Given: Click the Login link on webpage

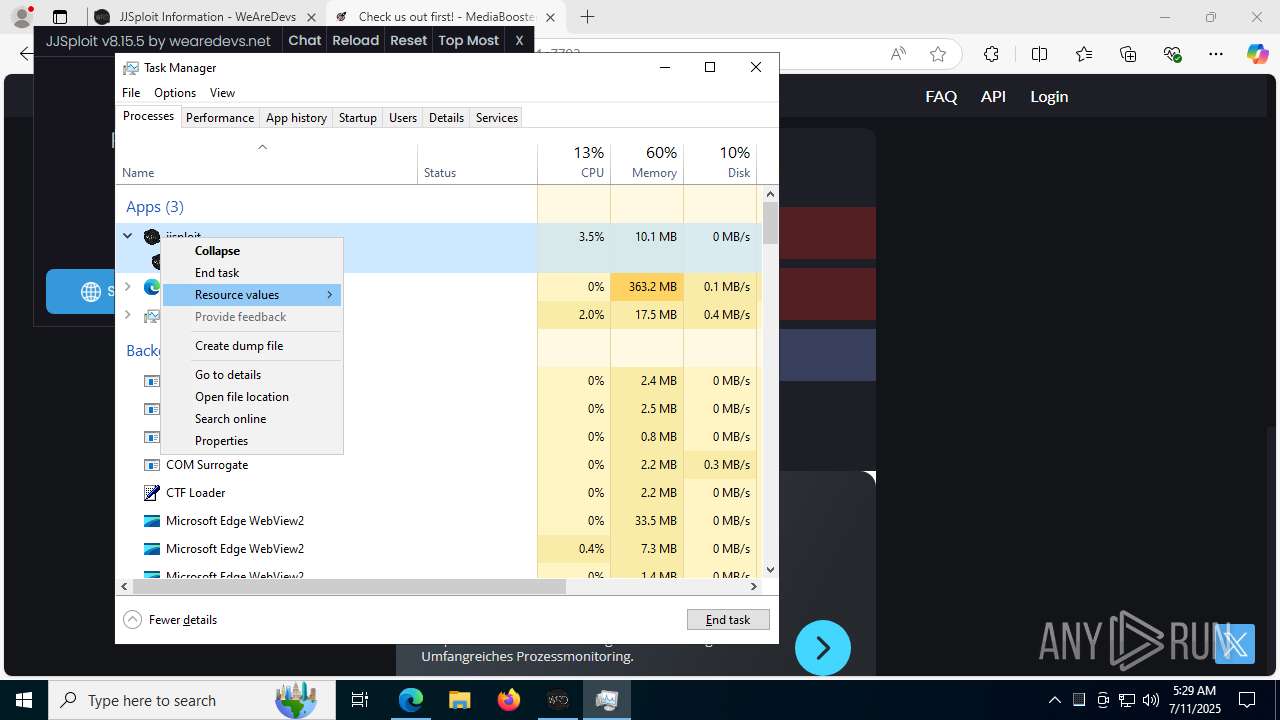Looking at the screenshot, I should (1049, 97).
